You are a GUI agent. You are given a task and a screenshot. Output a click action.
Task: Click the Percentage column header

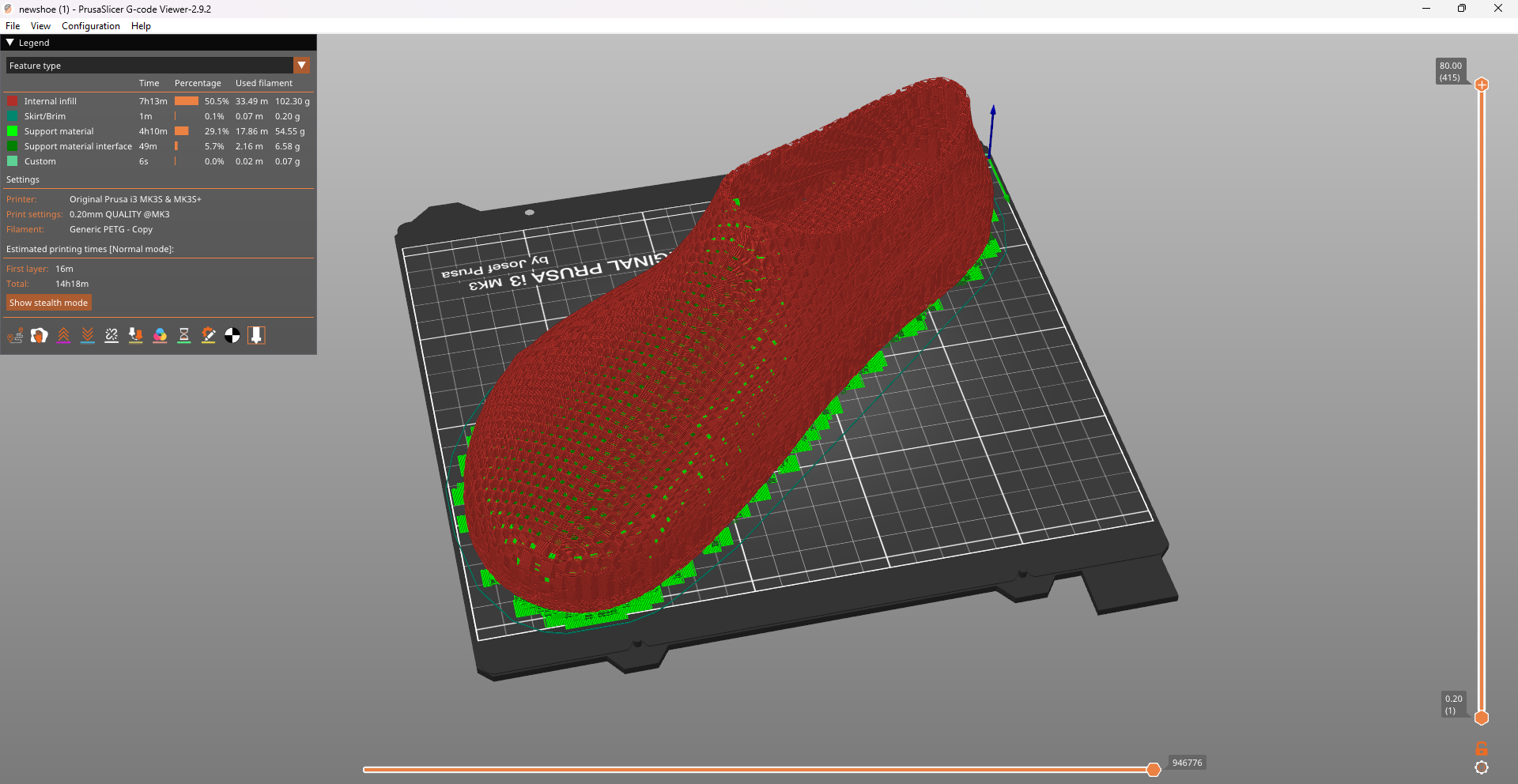point(198,83)
